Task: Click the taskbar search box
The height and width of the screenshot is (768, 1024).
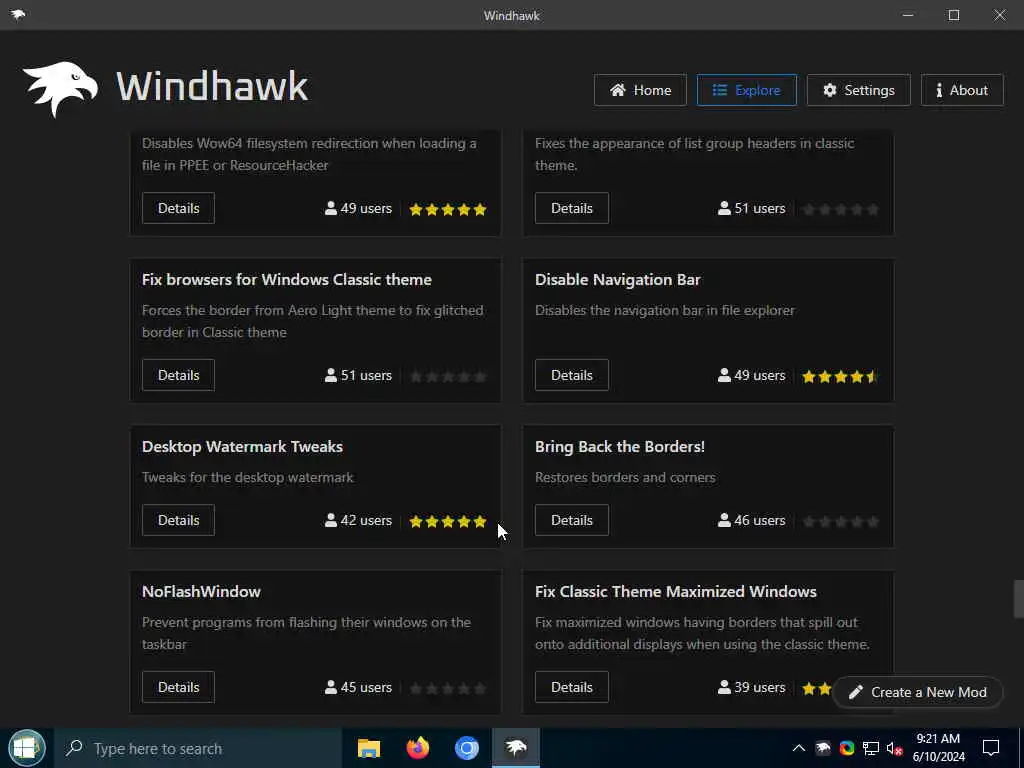Action: click(198, 748)
